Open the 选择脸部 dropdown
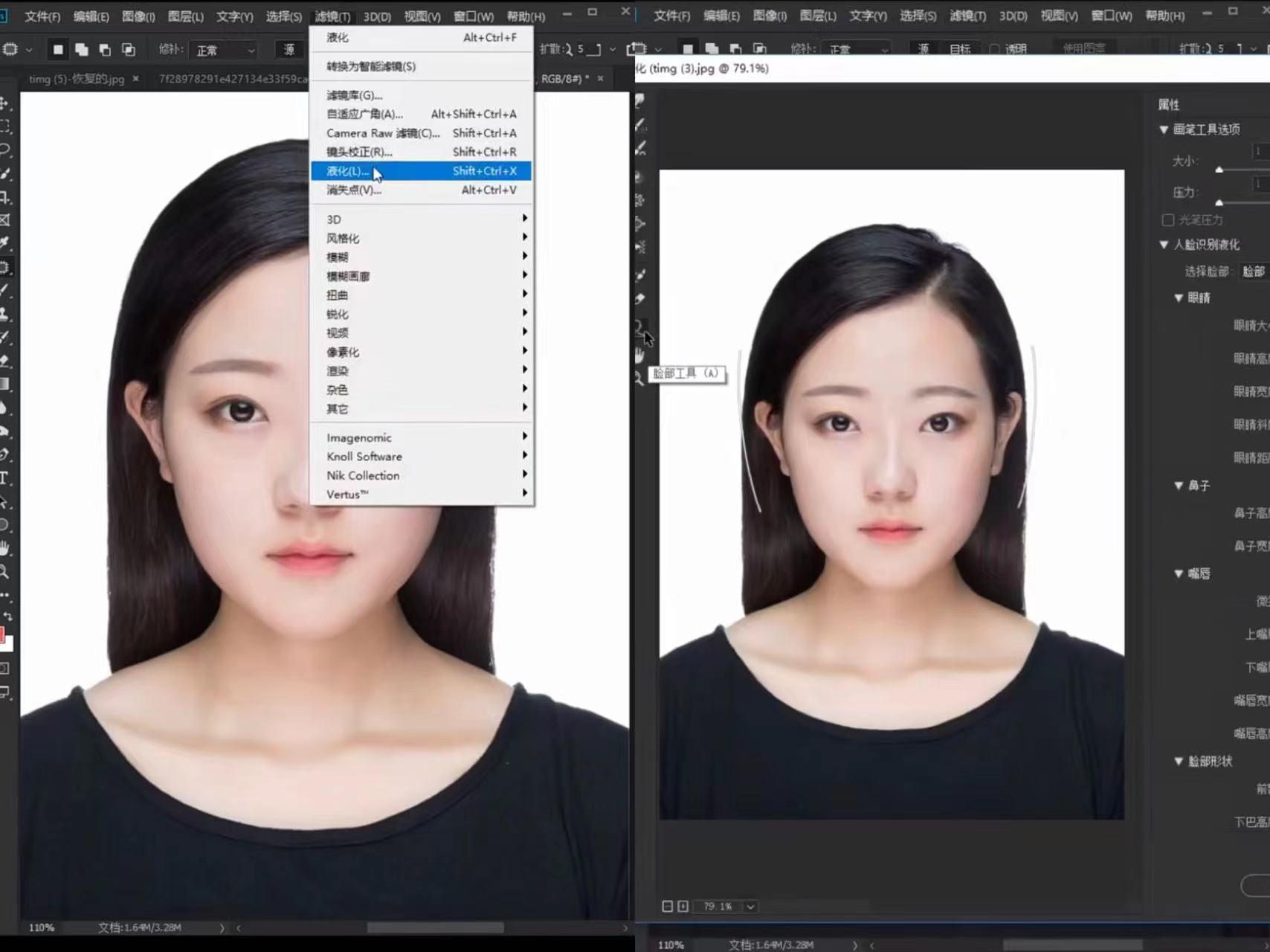This screenshot has width=1270, height=952. click(1254, 271)
